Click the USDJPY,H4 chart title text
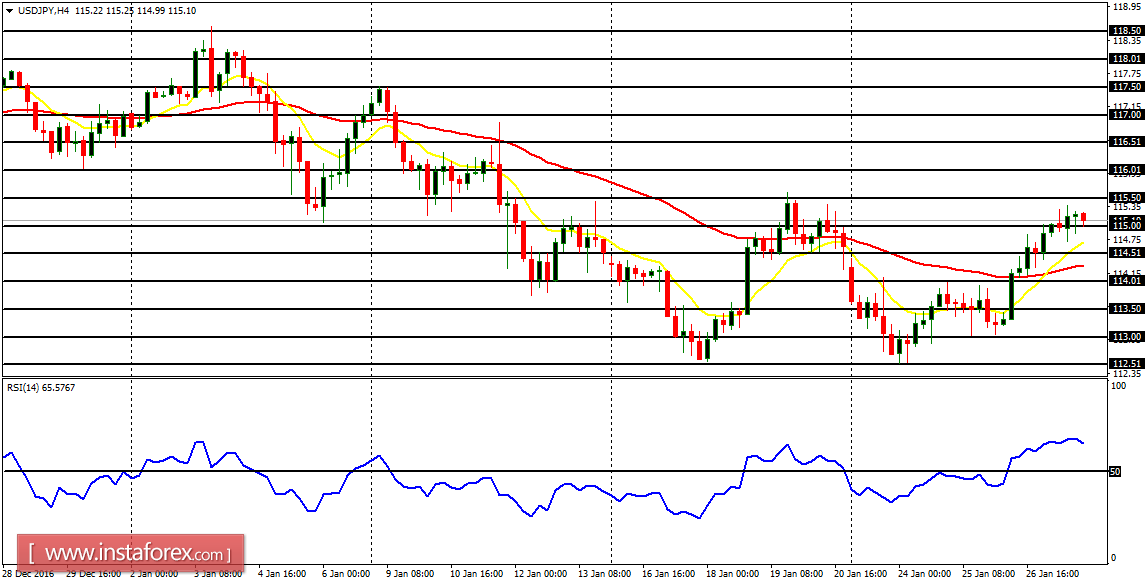 pos(44,11)
